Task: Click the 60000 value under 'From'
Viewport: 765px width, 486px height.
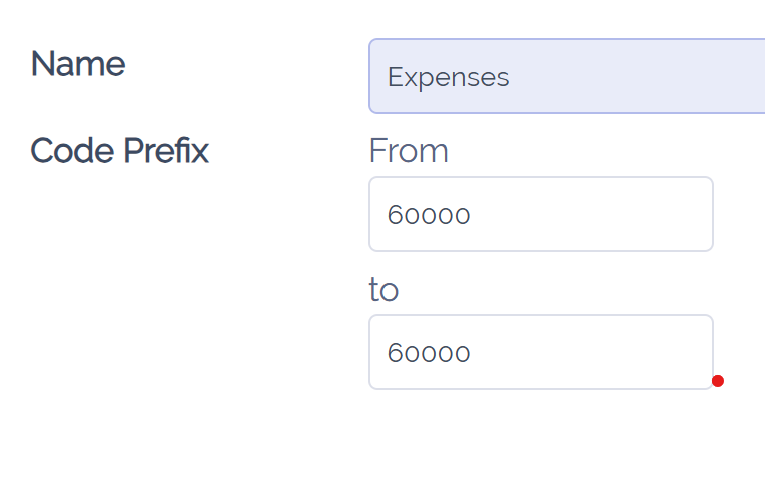Action: pyautogui.click(x=429, y=215)
